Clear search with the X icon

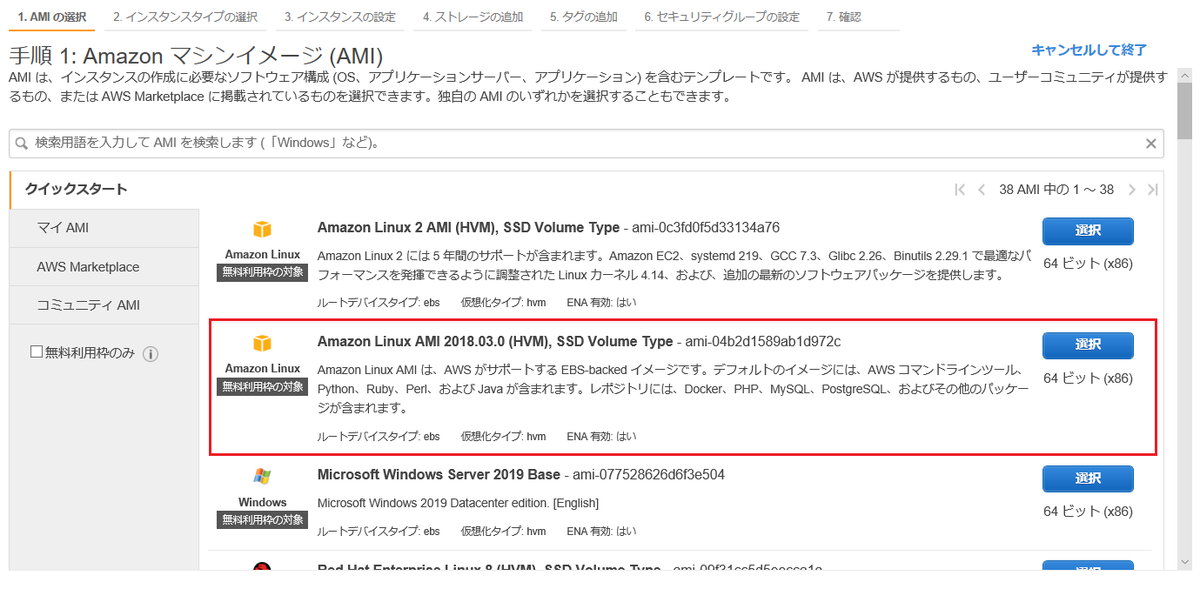(x=1151, y=143)
